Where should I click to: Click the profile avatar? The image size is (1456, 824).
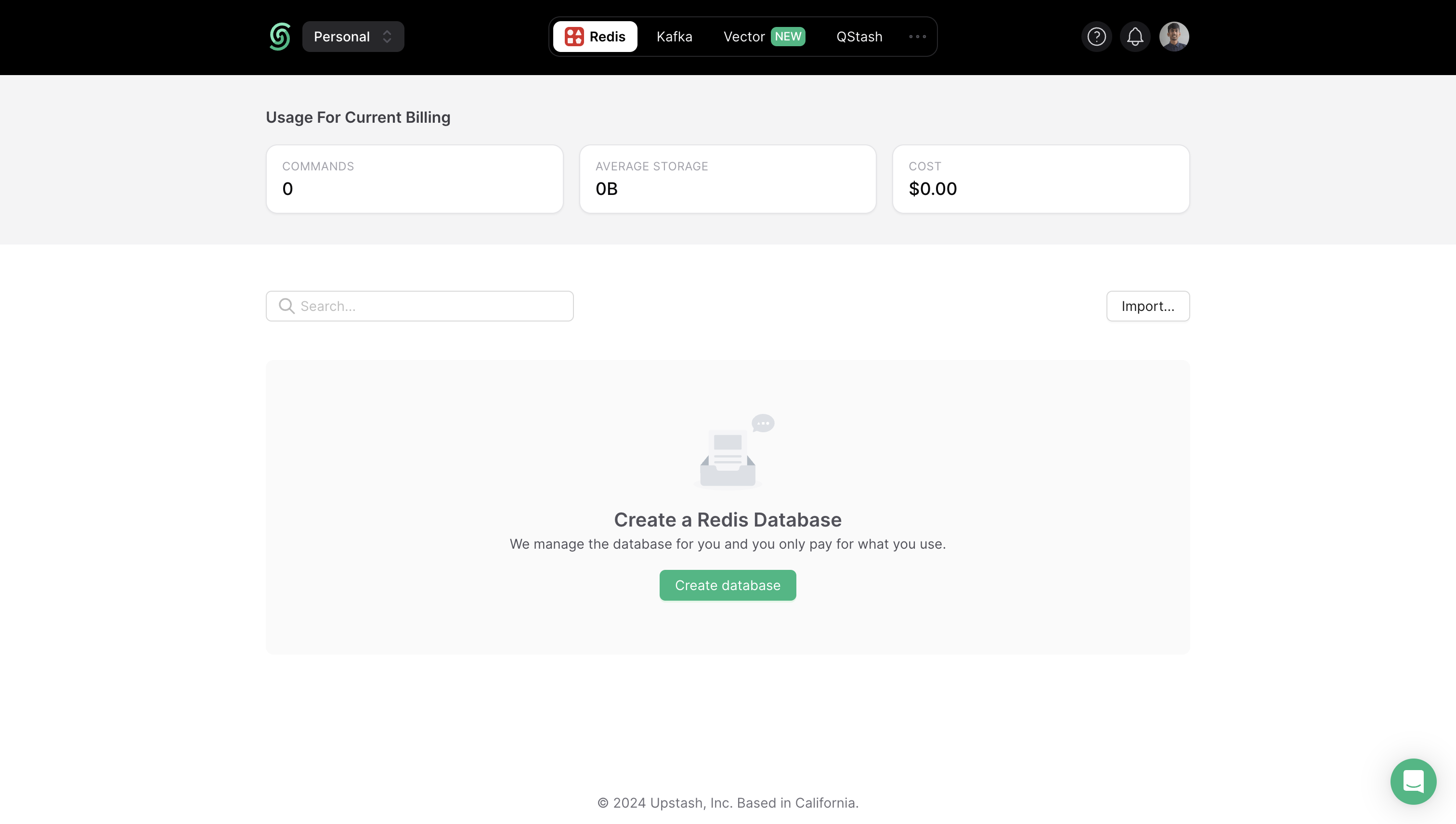[x=1174, y=36]
